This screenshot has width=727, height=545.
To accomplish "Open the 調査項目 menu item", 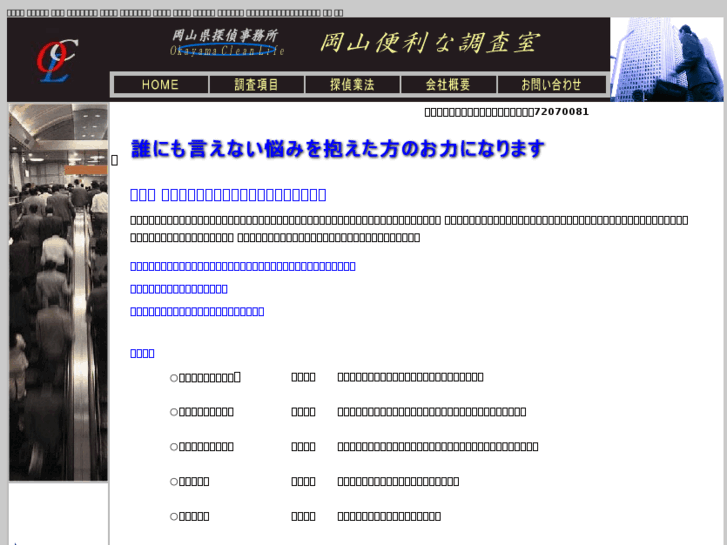I will click(256, 85).
